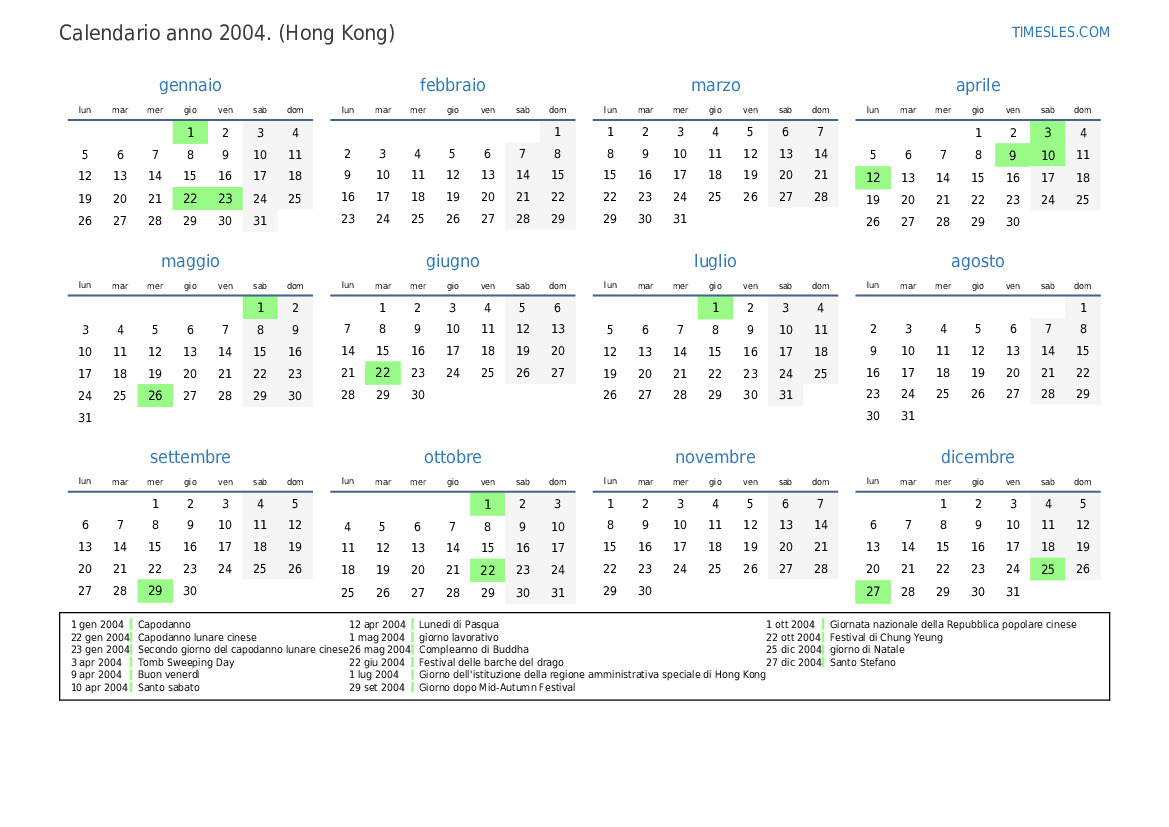Viewport: 1169px width, 827px height.
Task: Click the ottobre month title
Action: (x=452, y=458)
